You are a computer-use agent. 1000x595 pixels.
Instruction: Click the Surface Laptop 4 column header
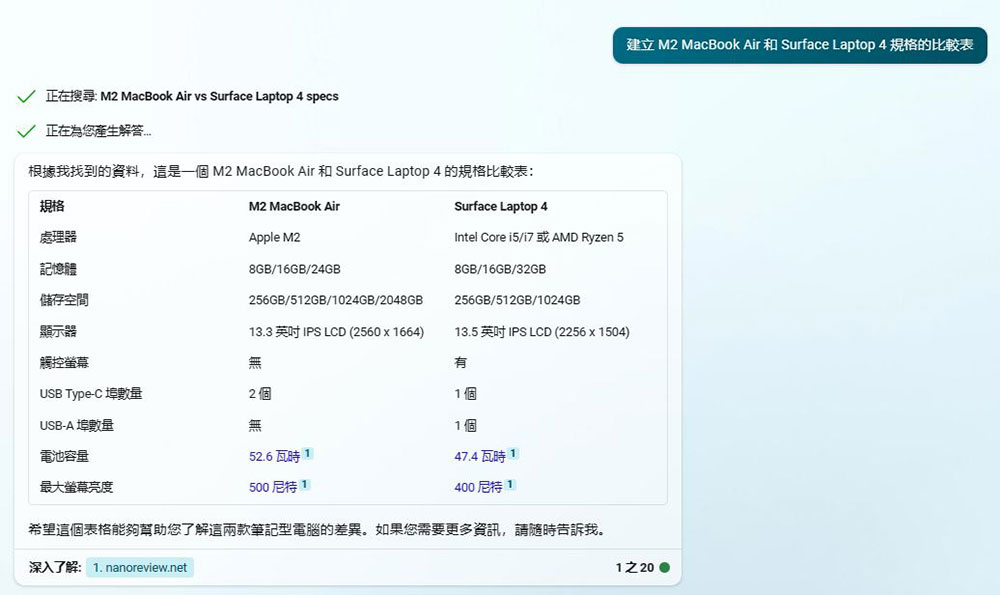pos(501,207)
